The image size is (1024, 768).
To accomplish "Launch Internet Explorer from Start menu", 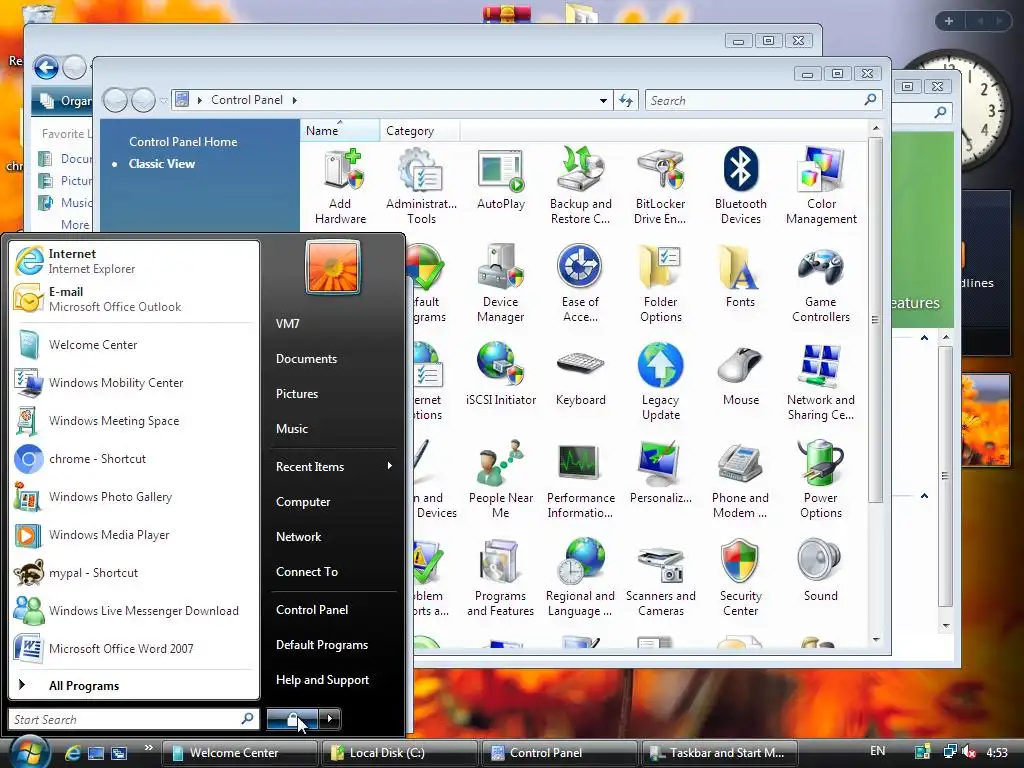I will 134,261.
